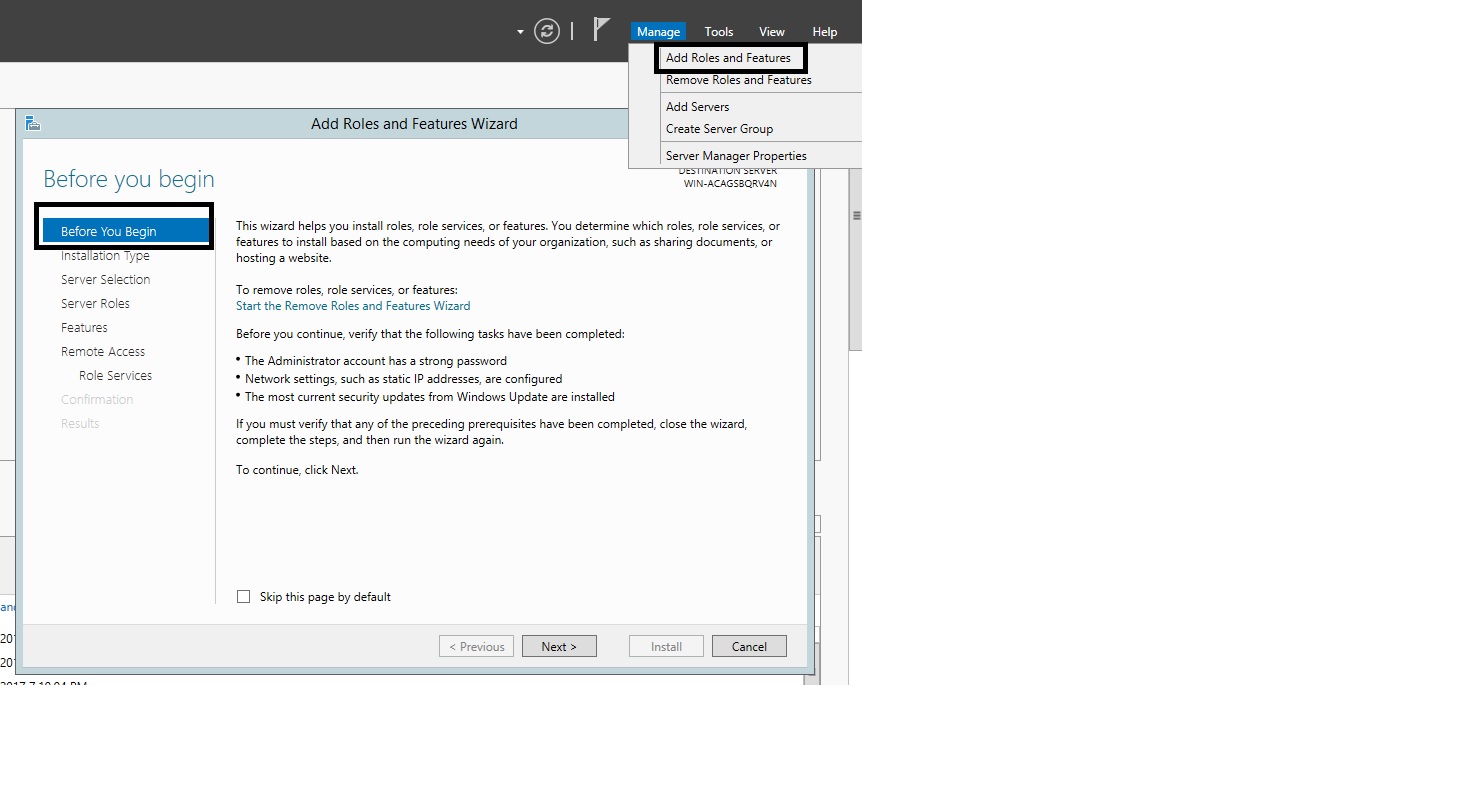Open the Help menu
The width and height of the screenshot is (1457, 794).
coord(824,32)
